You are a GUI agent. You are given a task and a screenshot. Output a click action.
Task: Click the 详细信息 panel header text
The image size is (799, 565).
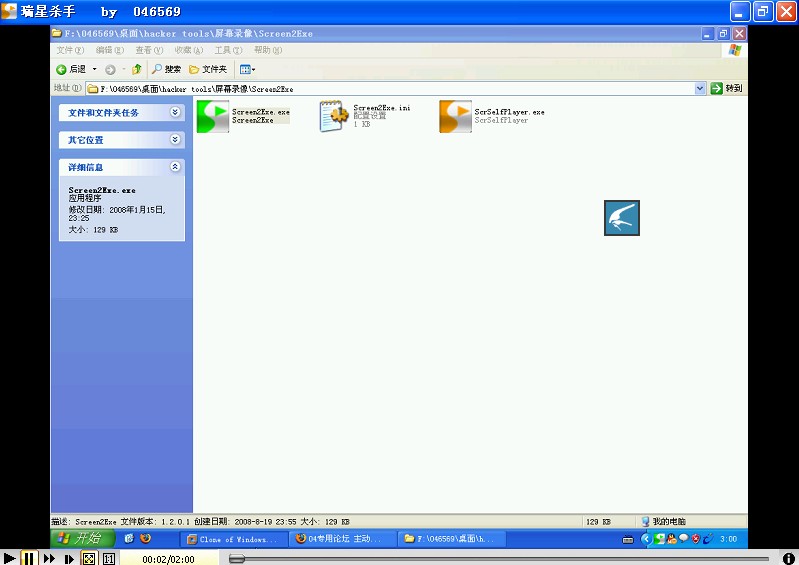pyautogui.click(x=86, y=167)
